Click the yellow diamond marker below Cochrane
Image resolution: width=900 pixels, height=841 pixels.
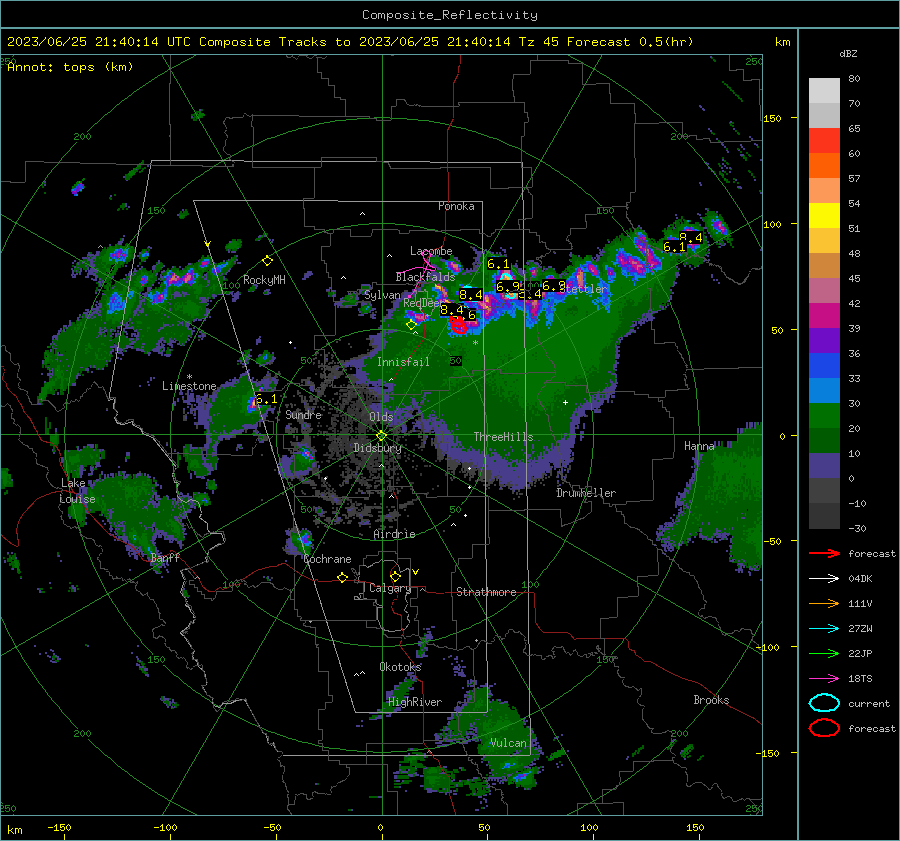click(x=342, y=578)
